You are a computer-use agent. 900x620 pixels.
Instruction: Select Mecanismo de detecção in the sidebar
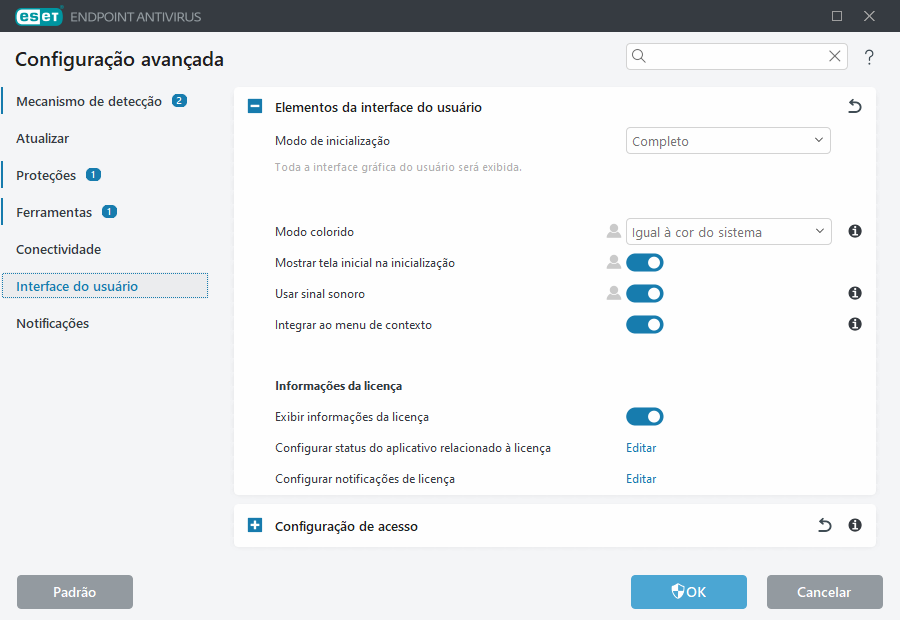(88, 101)
